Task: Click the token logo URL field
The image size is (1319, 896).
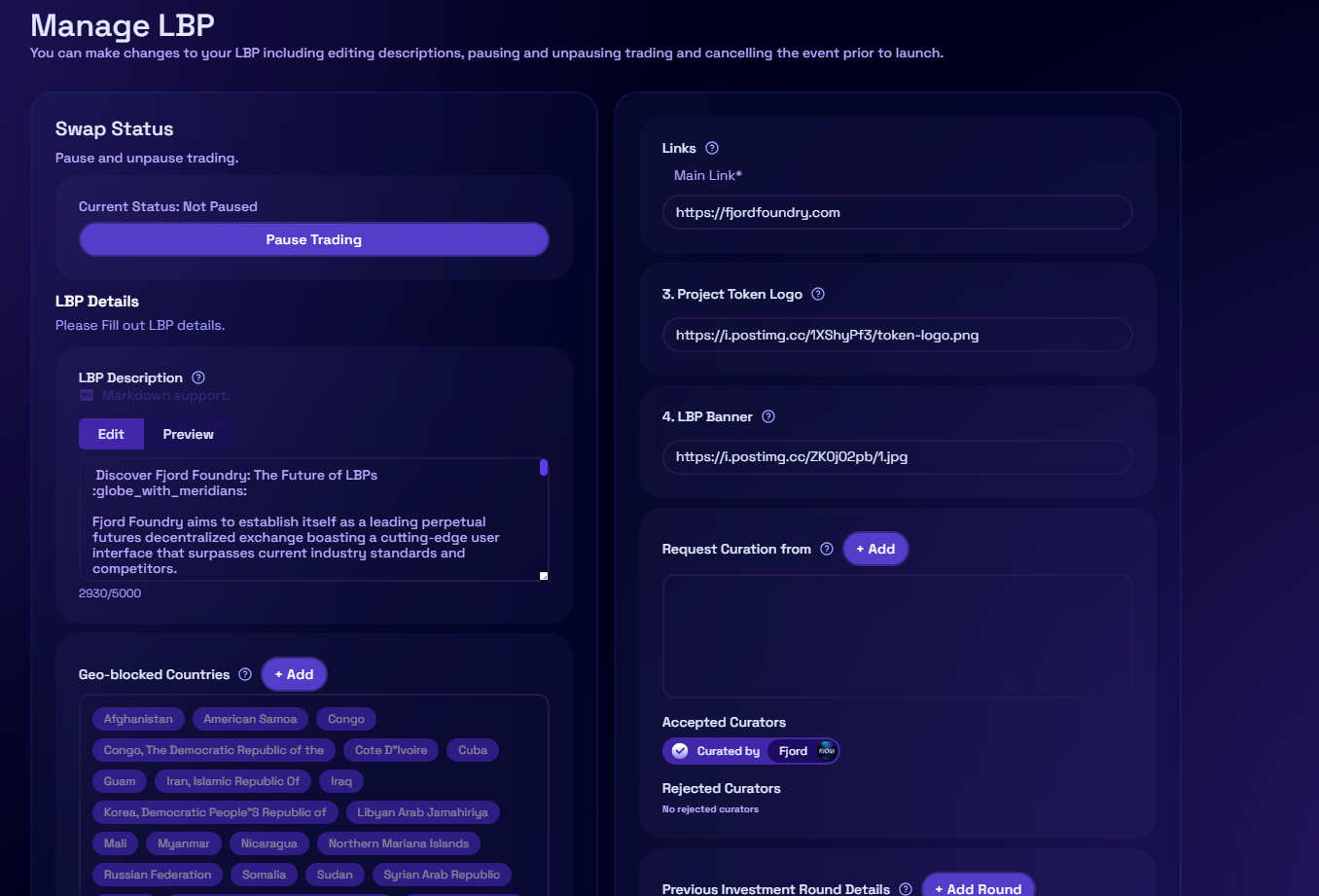Action: [x=897, y=335]
